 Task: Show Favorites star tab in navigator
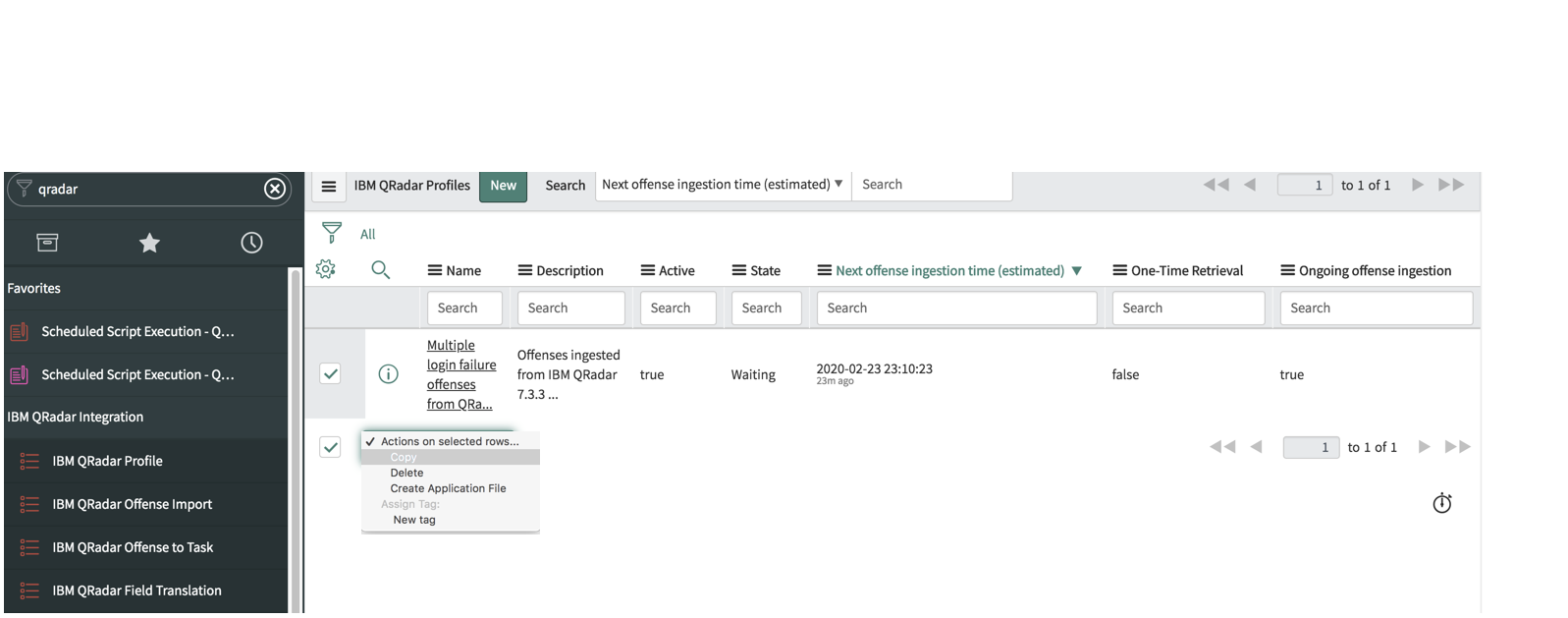tap(149, 242)
